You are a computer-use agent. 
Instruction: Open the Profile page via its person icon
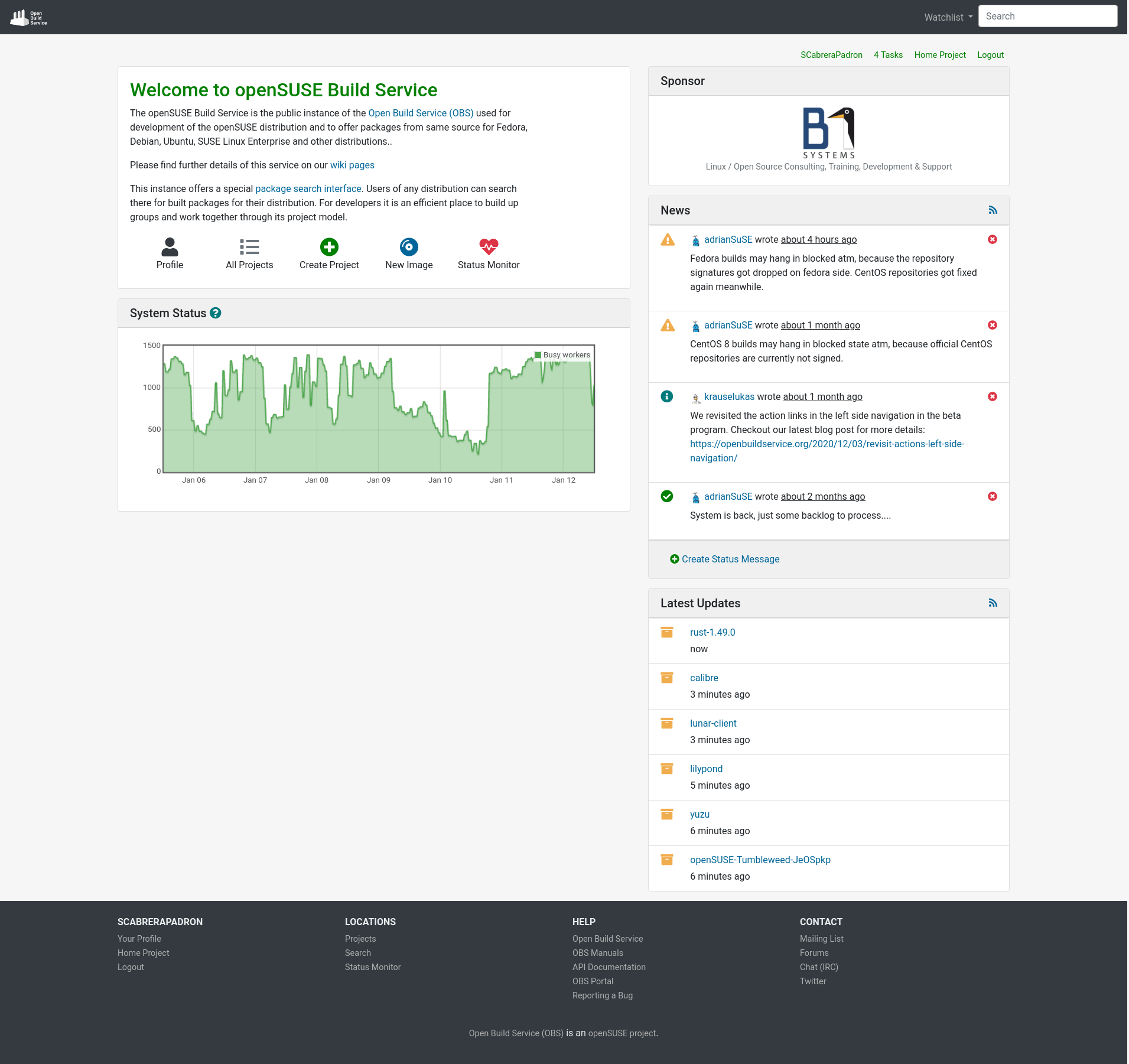click(170, 247)
